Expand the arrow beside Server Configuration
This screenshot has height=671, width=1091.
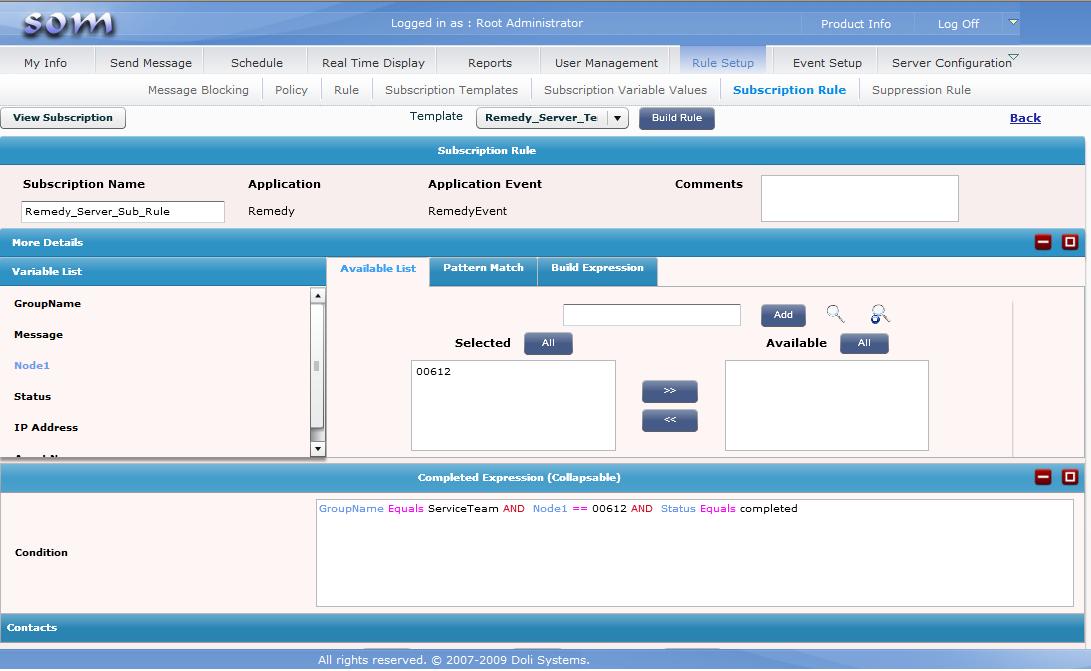tap(1014, 57)
